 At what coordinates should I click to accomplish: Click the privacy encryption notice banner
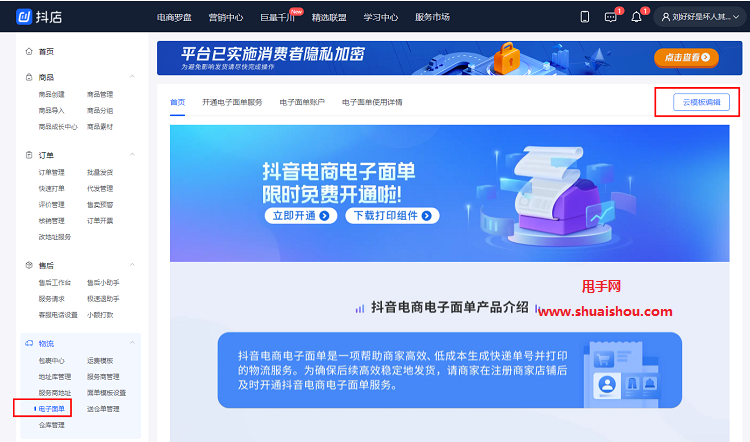click(450, 58)
